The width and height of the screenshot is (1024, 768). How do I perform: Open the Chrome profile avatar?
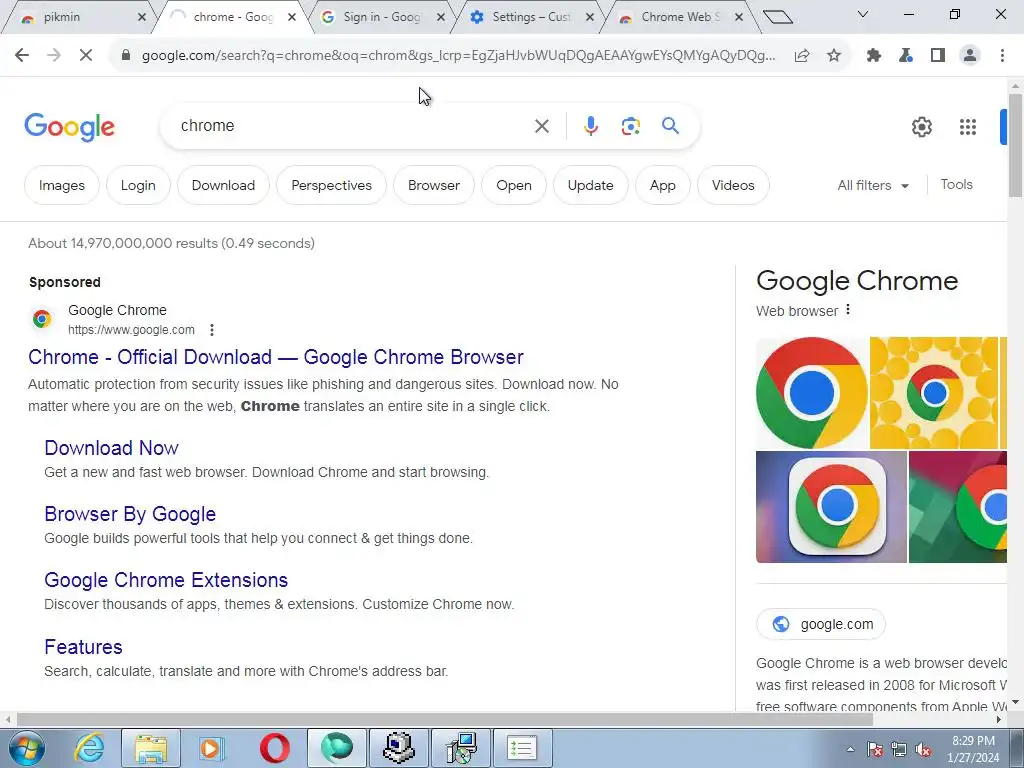[x=970, y=56]
